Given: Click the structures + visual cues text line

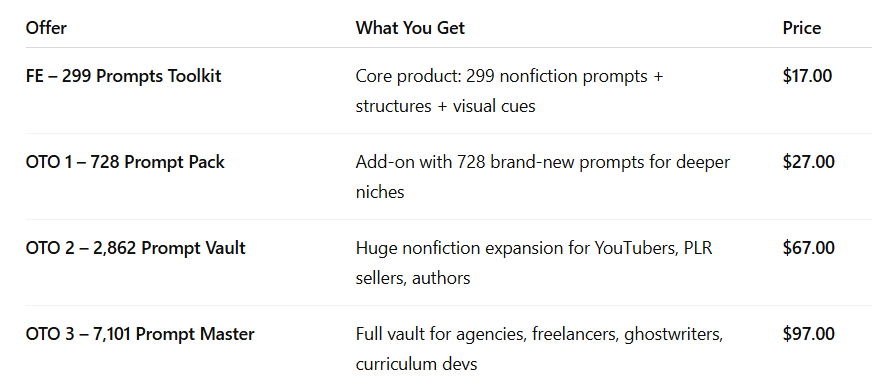Looking at the screenshot, I should point(445,106).
